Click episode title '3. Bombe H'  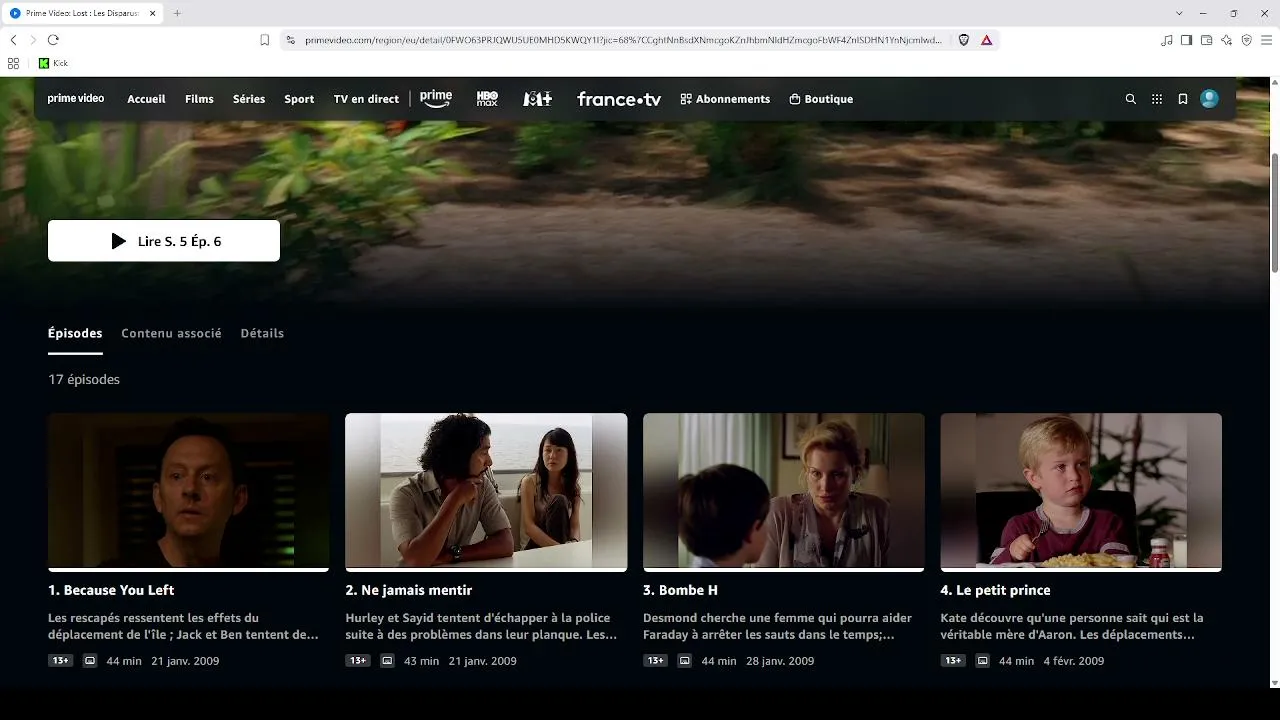point(680,590)
